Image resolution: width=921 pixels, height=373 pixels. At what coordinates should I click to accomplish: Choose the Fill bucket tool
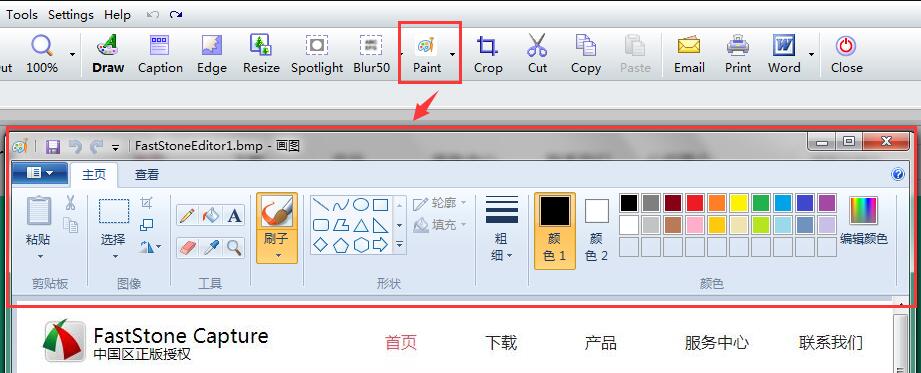pos(210,216)
